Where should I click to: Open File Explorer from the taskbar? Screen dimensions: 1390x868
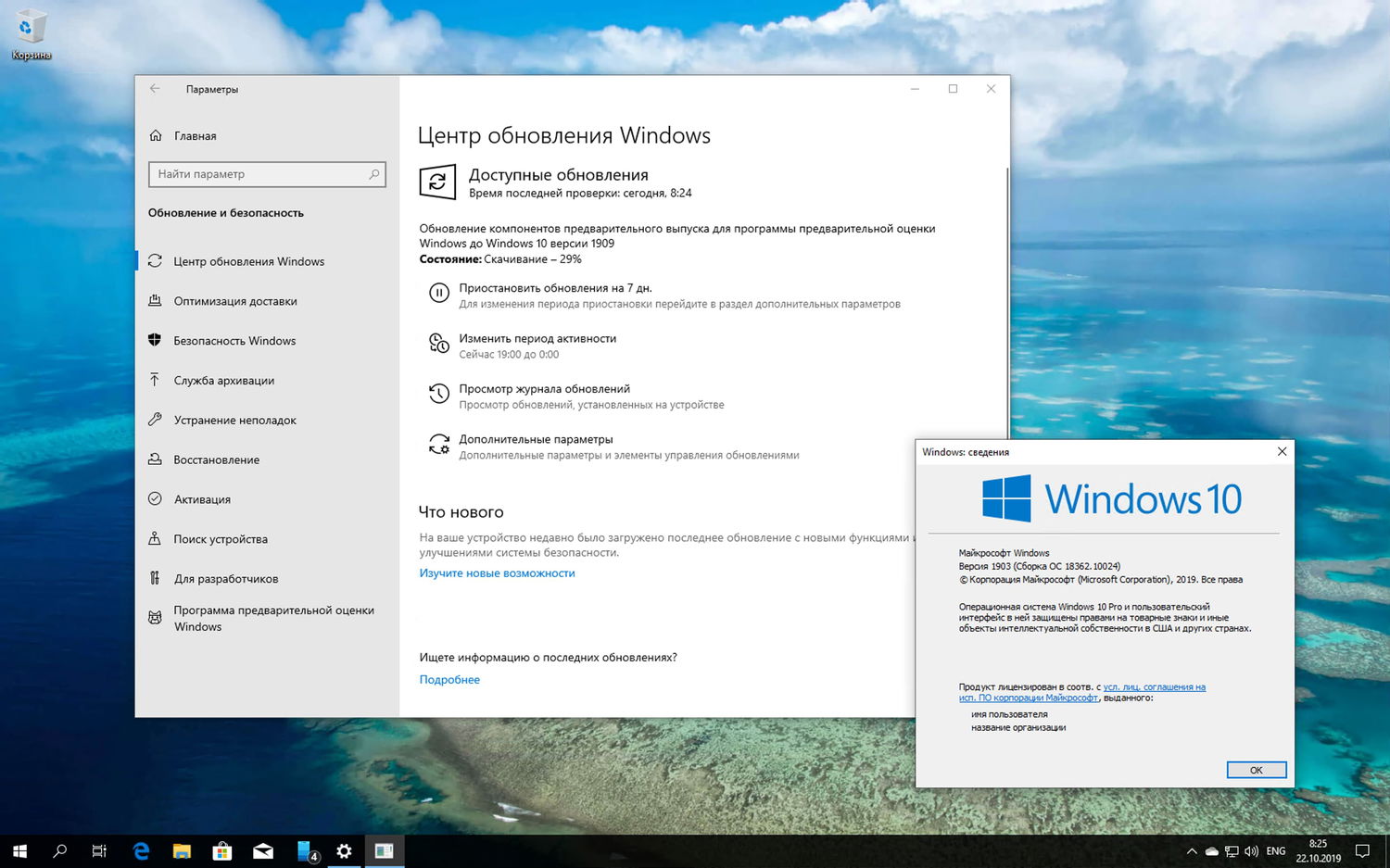[x=182, y=851]
